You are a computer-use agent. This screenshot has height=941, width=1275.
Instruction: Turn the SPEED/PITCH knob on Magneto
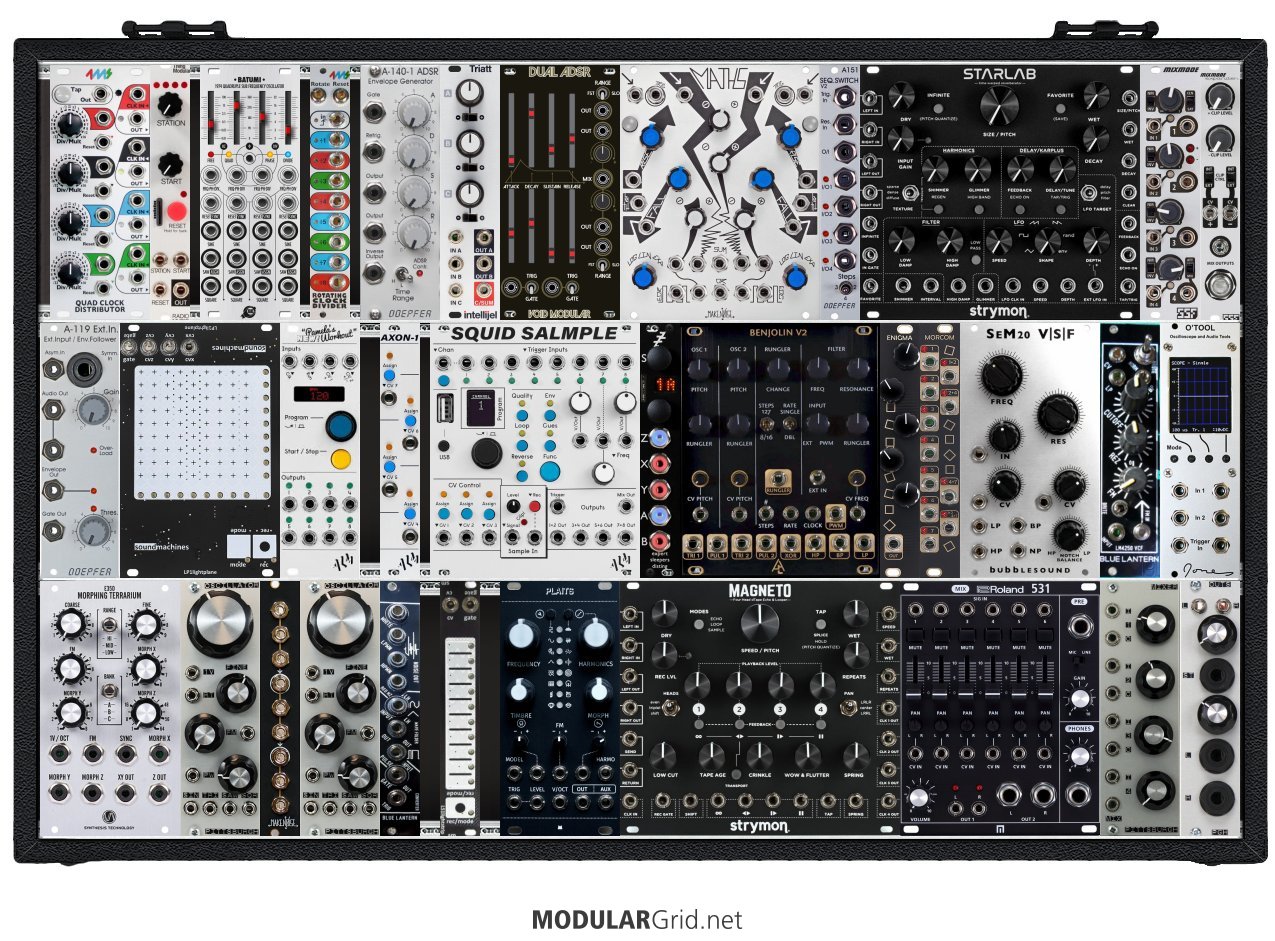(759, 622)
